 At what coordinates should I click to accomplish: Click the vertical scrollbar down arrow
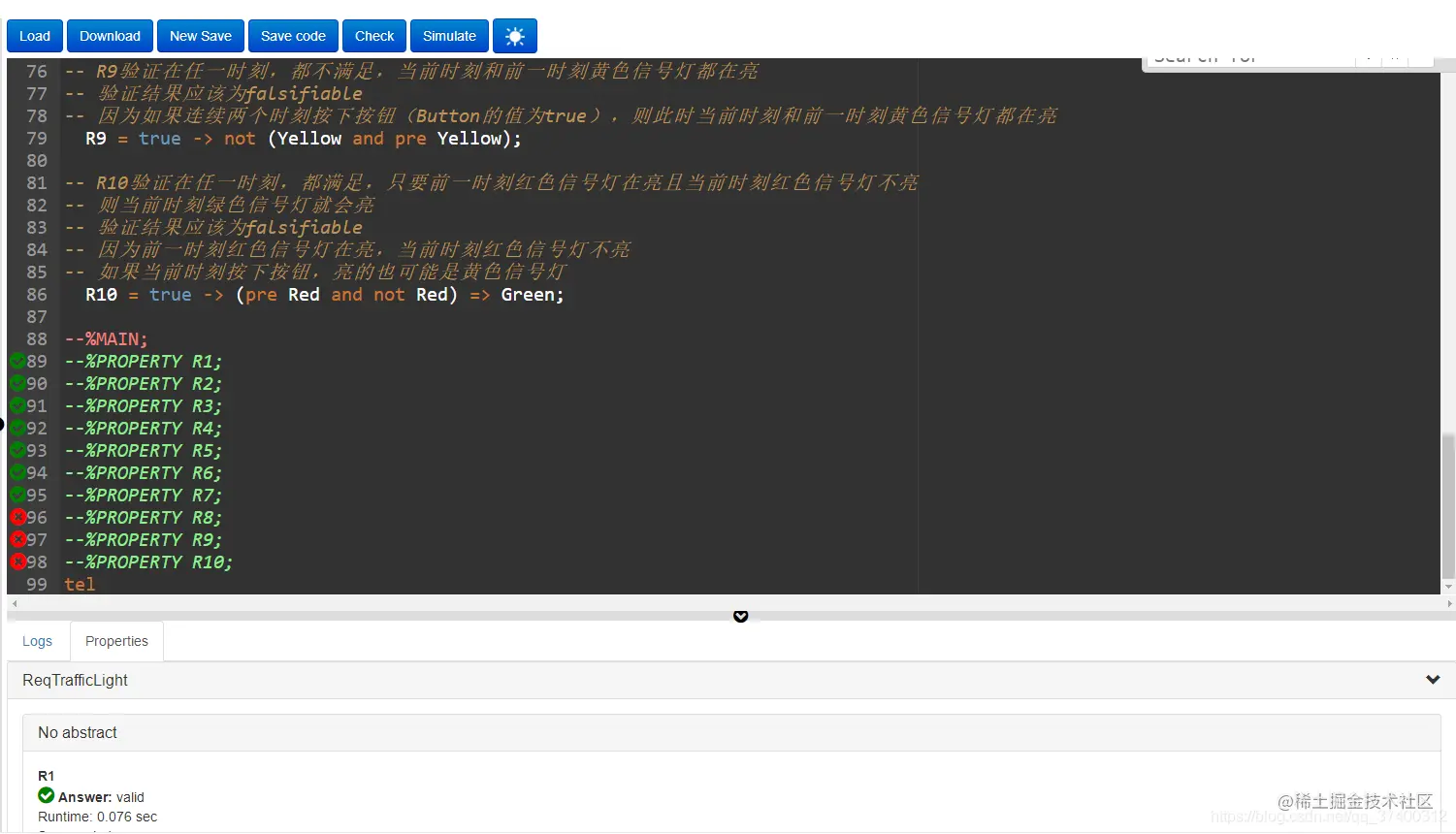pos(1449,587)
